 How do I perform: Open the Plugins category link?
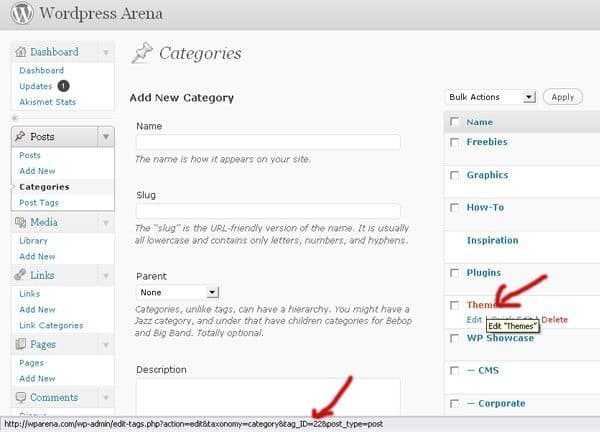(x=484, y=273)
